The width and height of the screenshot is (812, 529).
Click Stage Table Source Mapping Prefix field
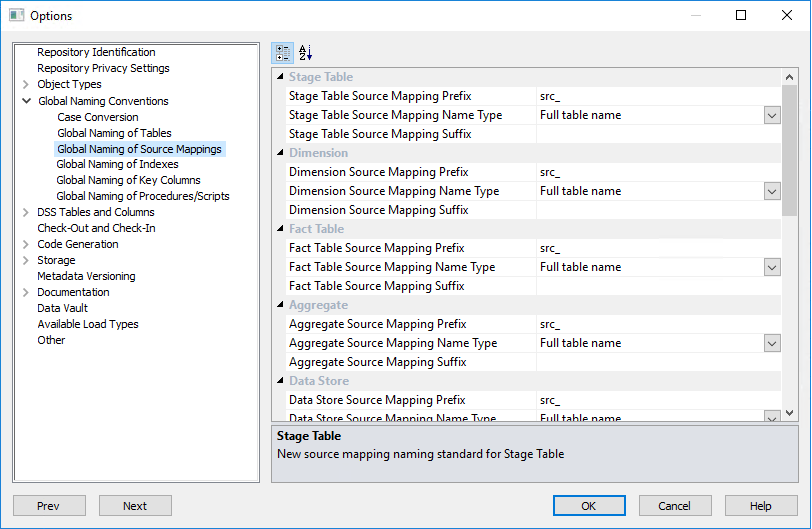click(658, 96)
